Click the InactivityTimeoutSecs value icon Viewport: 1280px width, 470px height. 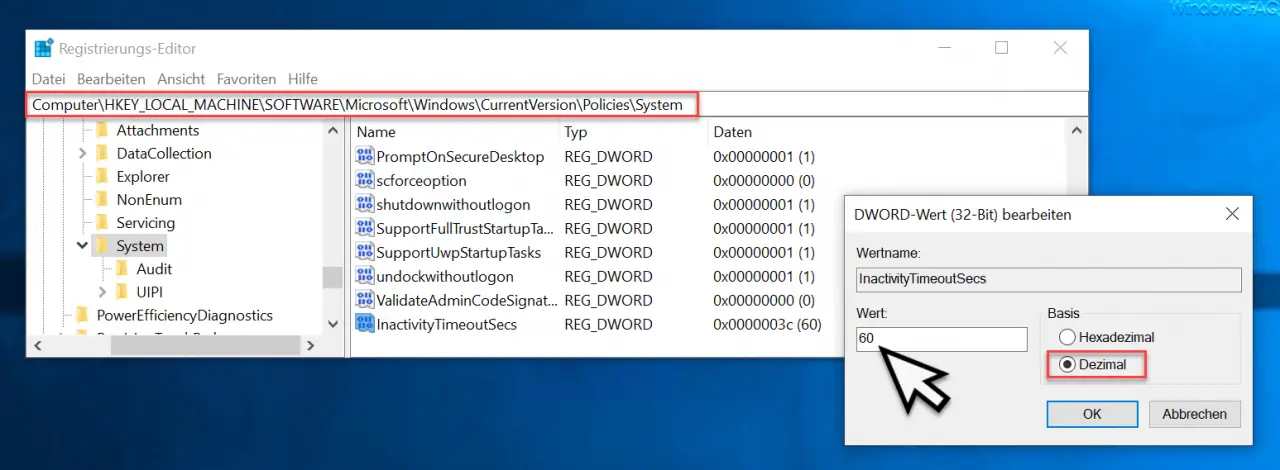tap(364, 325)
